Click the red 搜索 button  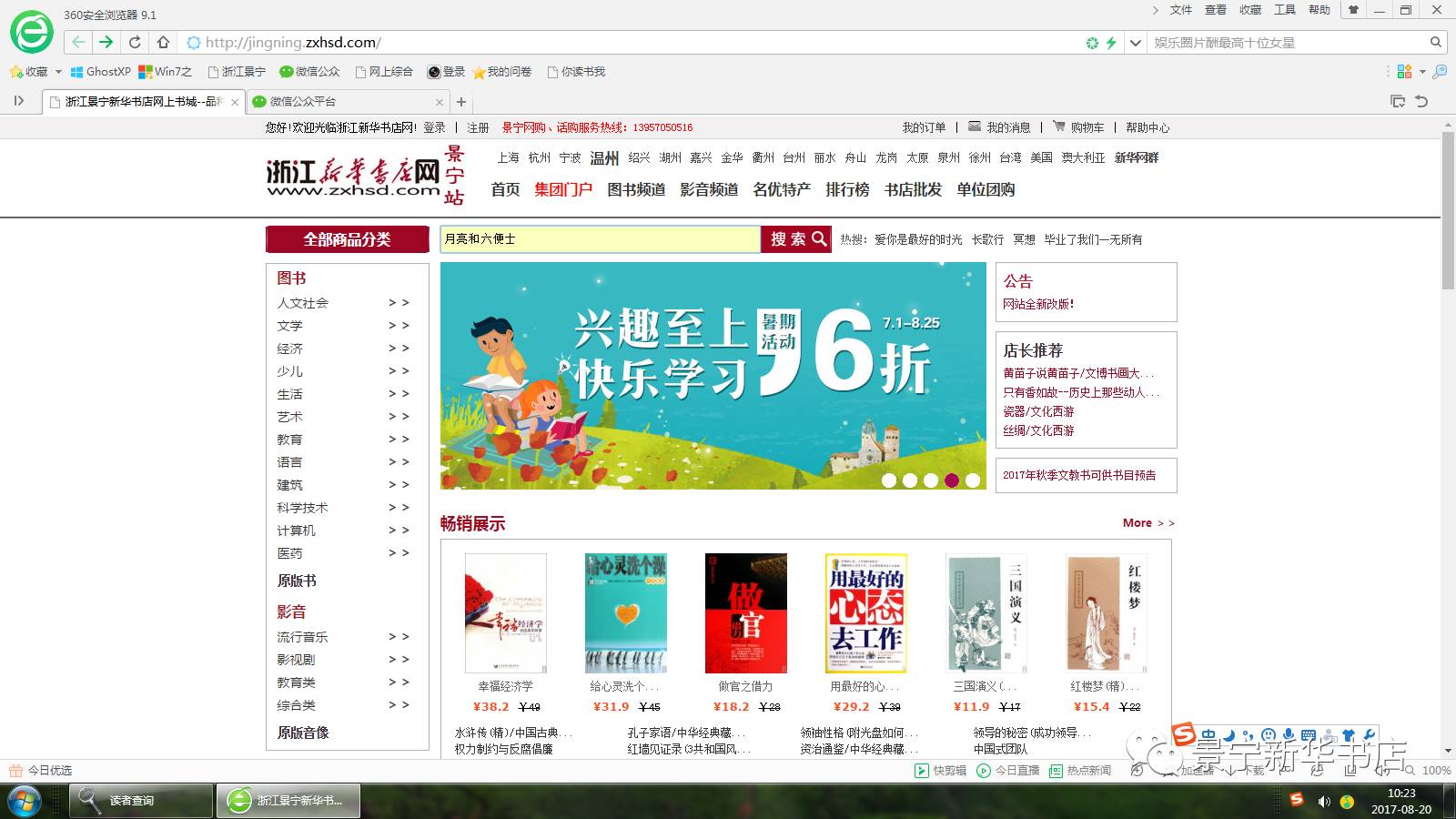click(x=796, y=239)
